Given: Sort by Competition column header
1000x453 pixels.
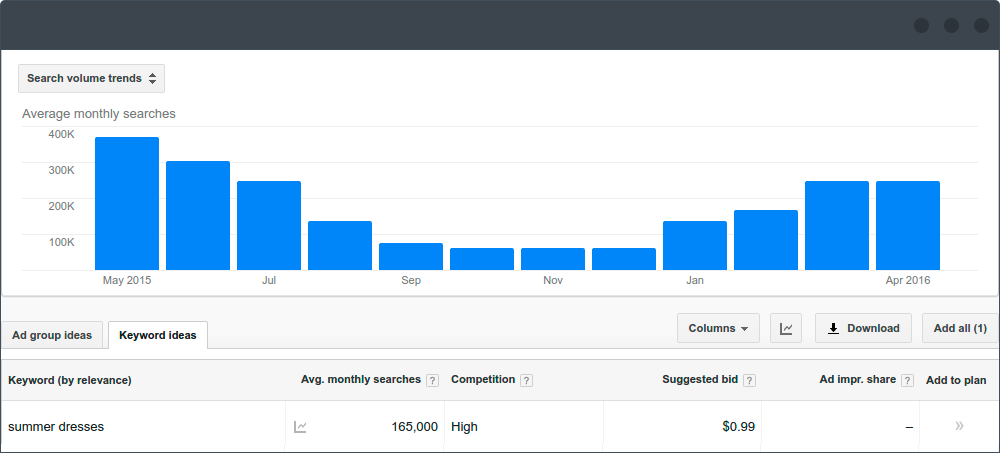Looking at the screenshot, I should (483, 380).
